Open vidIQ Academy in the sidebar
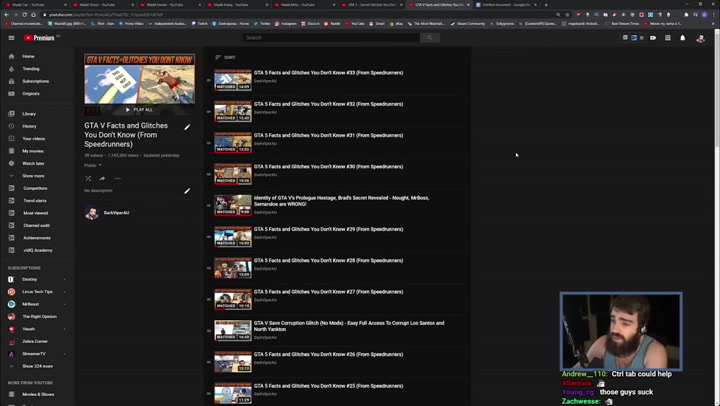The width and height of the screenshot is (720, 406). (37, 250)
